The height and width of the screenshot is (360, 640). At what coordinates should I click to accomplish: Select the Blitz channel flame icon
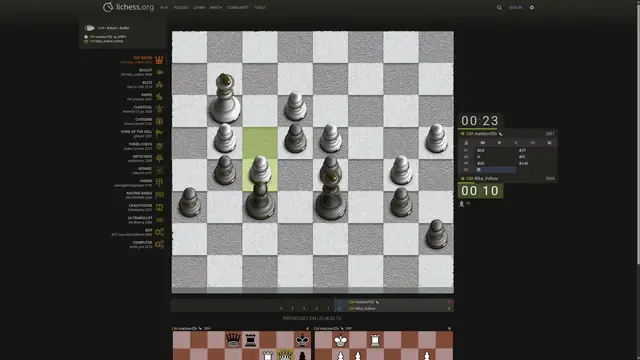(159, 84)
